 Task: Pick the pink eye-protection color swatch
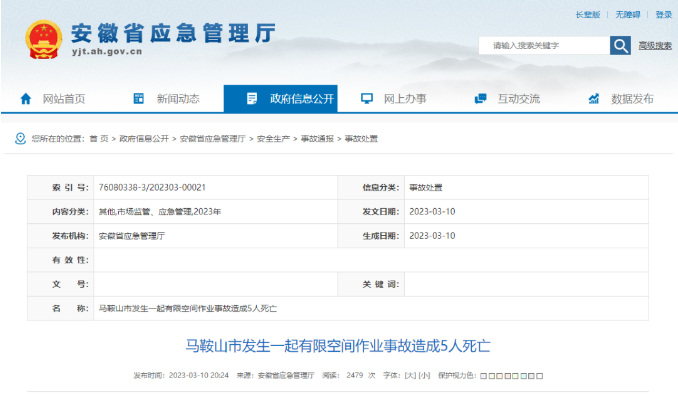(x=507, y=376)
